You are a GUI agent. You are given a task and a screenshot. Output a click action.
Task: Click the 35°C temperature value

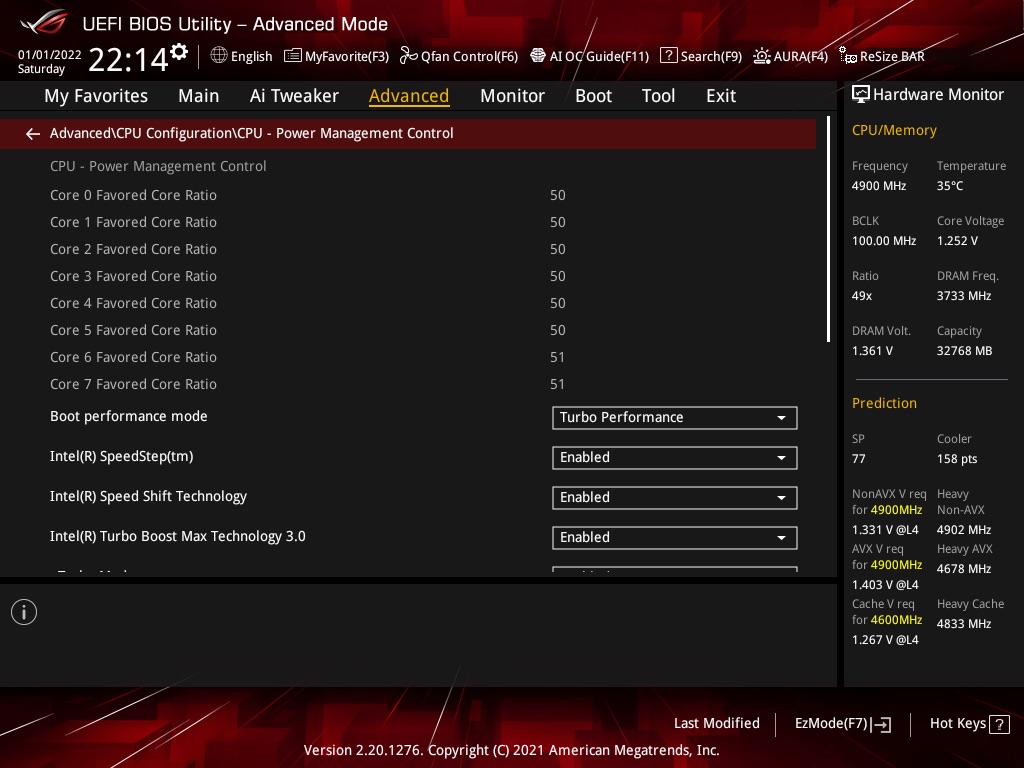point(950,185)
